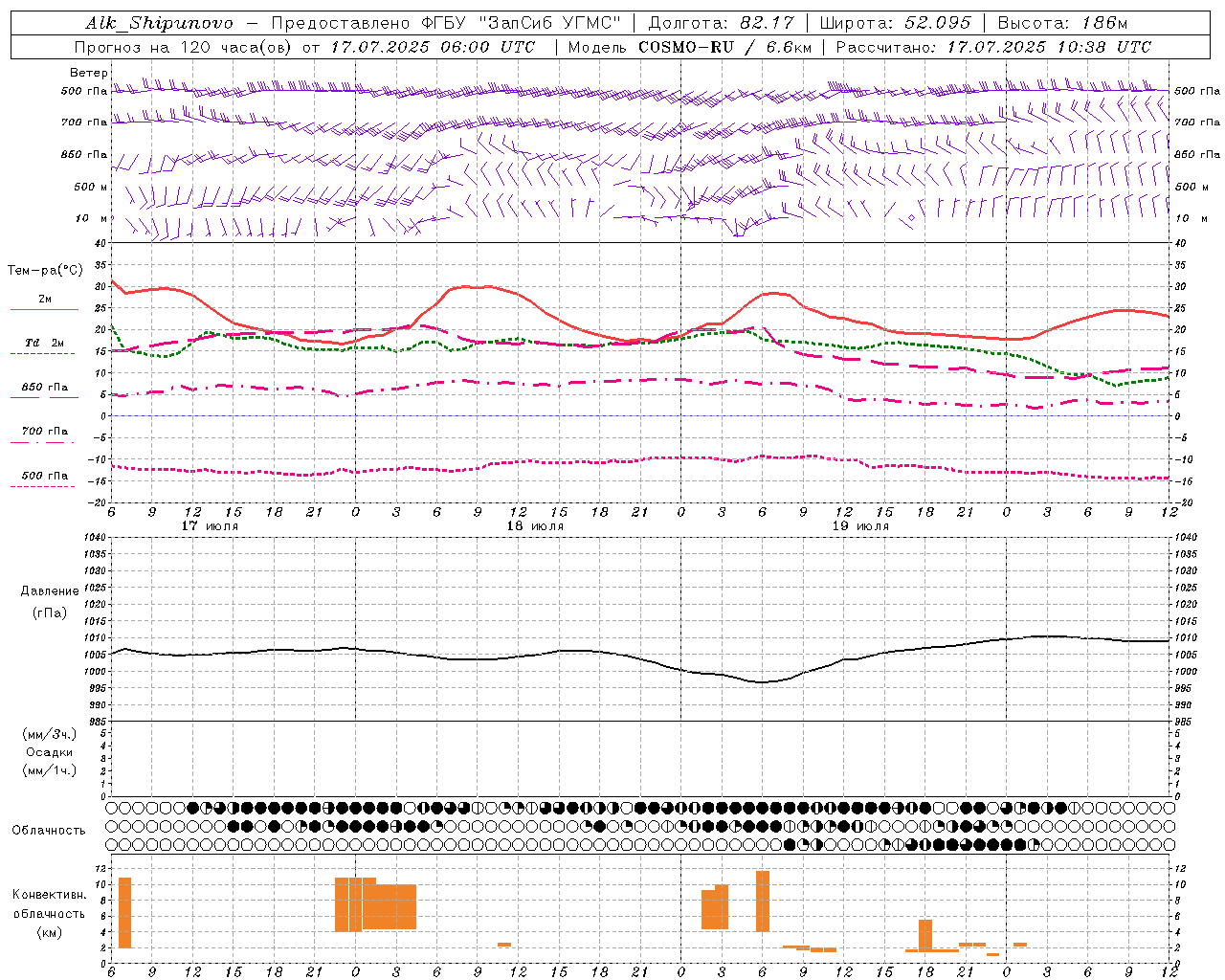Click the height value 186м
The height and width of the screenshot is (980, 1225).
coord(1104,23)
